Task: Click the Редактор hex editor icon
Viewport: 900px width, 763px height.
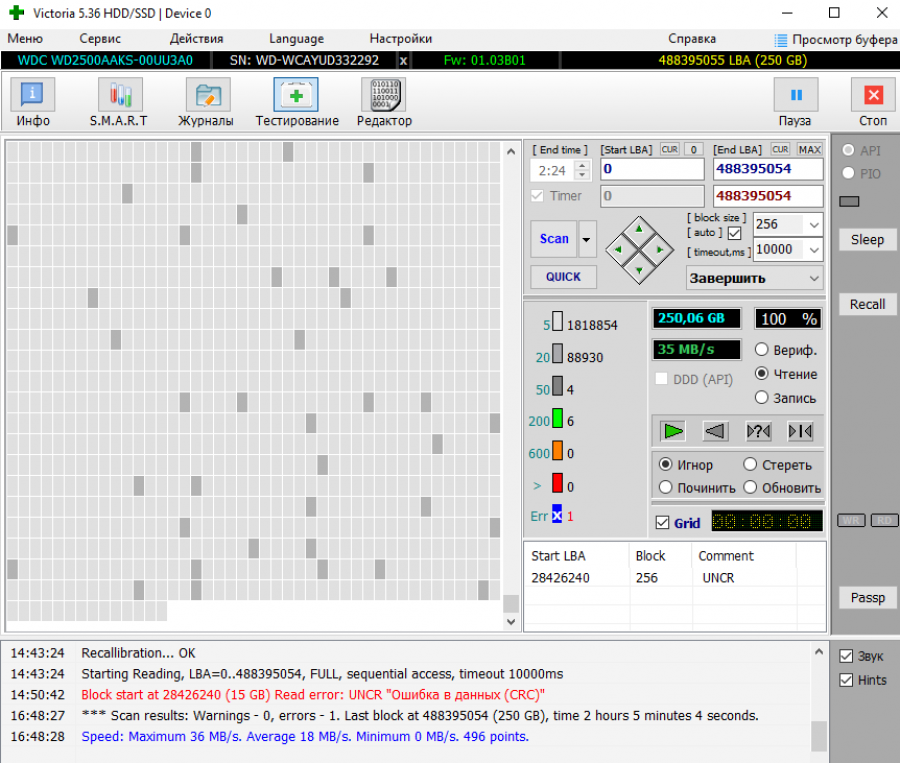Action: pyautogui.click(x=383, y=96)
